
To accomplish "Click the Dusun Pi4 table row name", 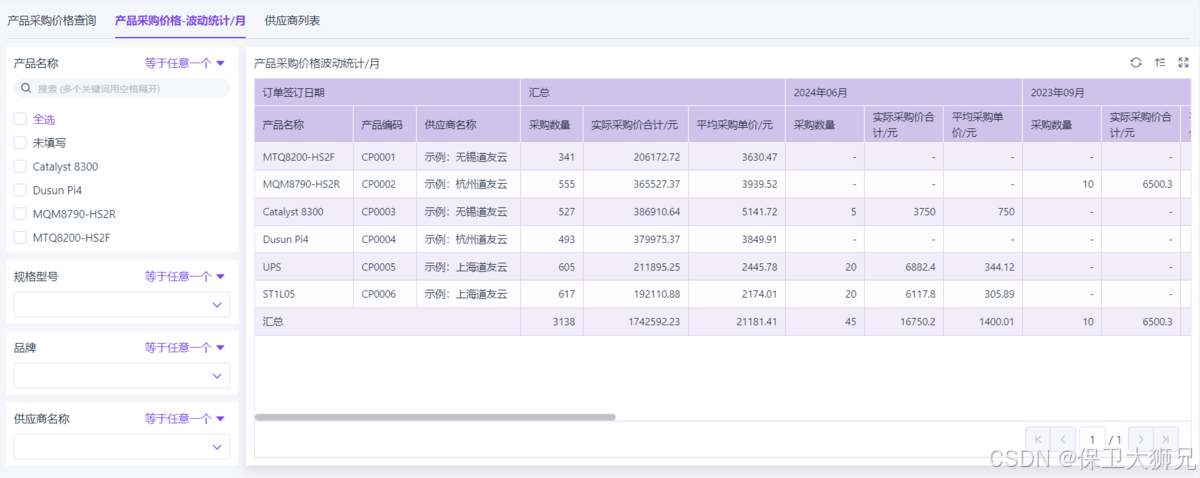I will click(x=286, y=239).
